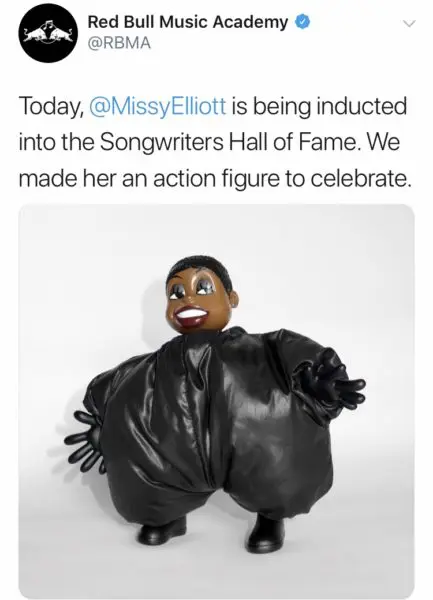The width and height of the screenshot is (433, 600).
Task: Click the doll's red lips
Action: [x=192, y=316]
